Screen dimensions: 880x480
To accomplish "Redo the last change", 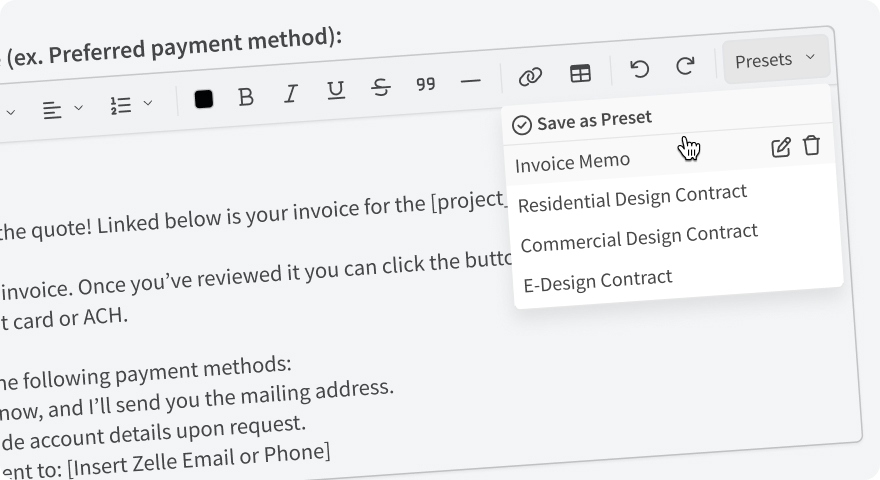I will tap(685, 66).
